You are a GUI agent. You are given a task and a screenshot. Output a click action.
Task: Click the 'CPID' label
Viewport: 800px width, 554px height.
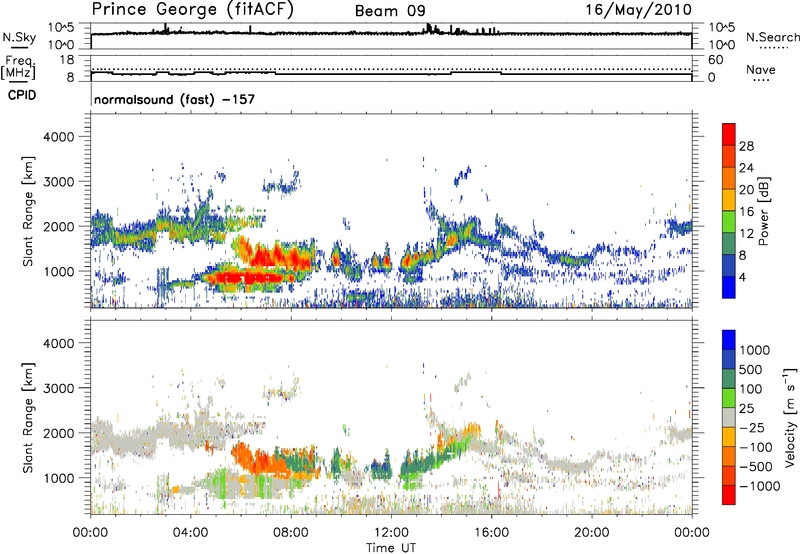point(22,95)
